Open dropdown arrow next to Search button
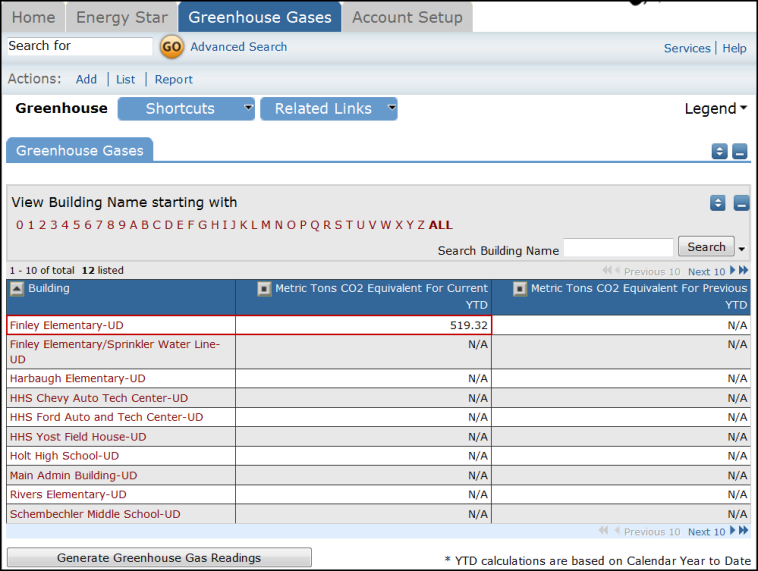Image resolution: width=758 pixels, height=571 pixels. point(742,249)
